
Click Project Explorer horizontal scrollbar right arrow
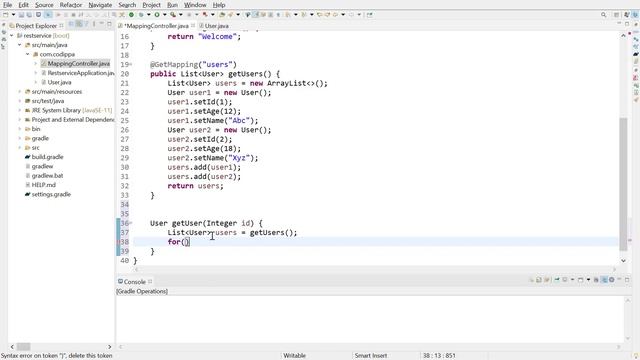point(109,347)
